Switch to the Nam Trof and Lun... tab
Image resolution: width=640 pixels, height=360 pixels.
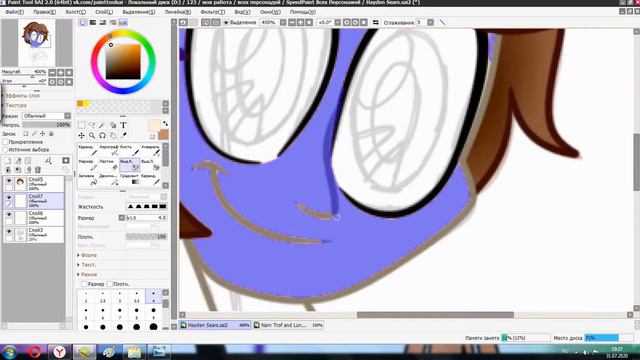point(288,325)
